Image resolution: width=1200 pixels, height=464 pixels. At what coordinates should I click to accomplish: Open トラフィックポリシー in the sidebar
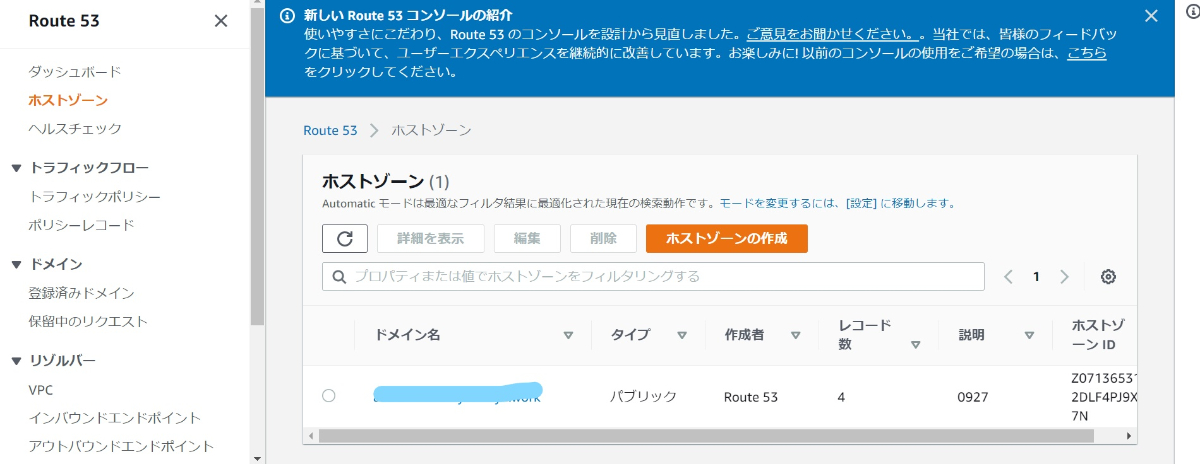(95, 197)
